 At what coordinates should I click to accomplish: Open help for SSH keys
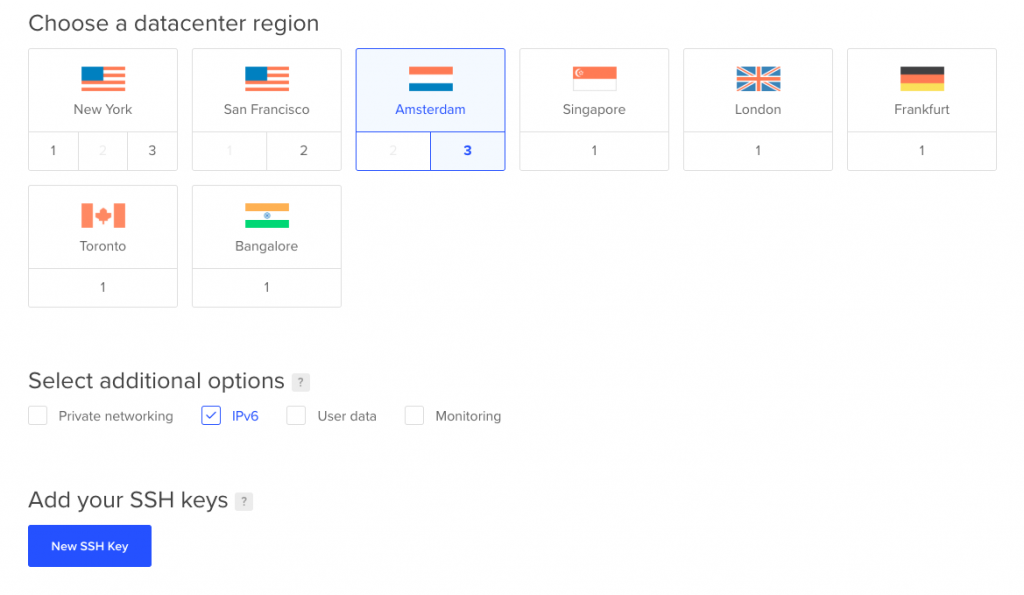pyautogui.click(x=244, y=502)
